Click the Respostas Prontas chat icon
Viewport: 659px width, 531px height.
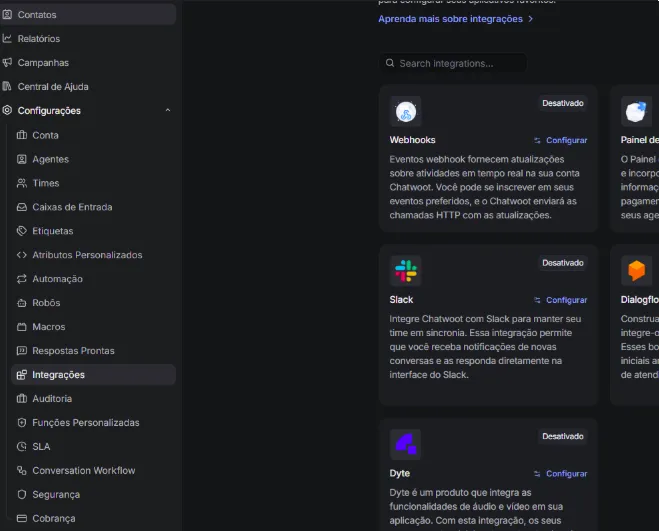(22, 351)
